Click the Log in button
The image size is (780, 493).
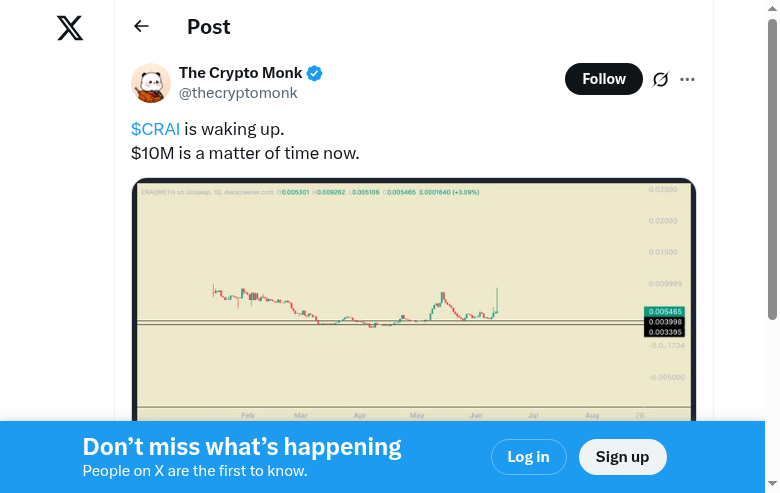point(528,457)
